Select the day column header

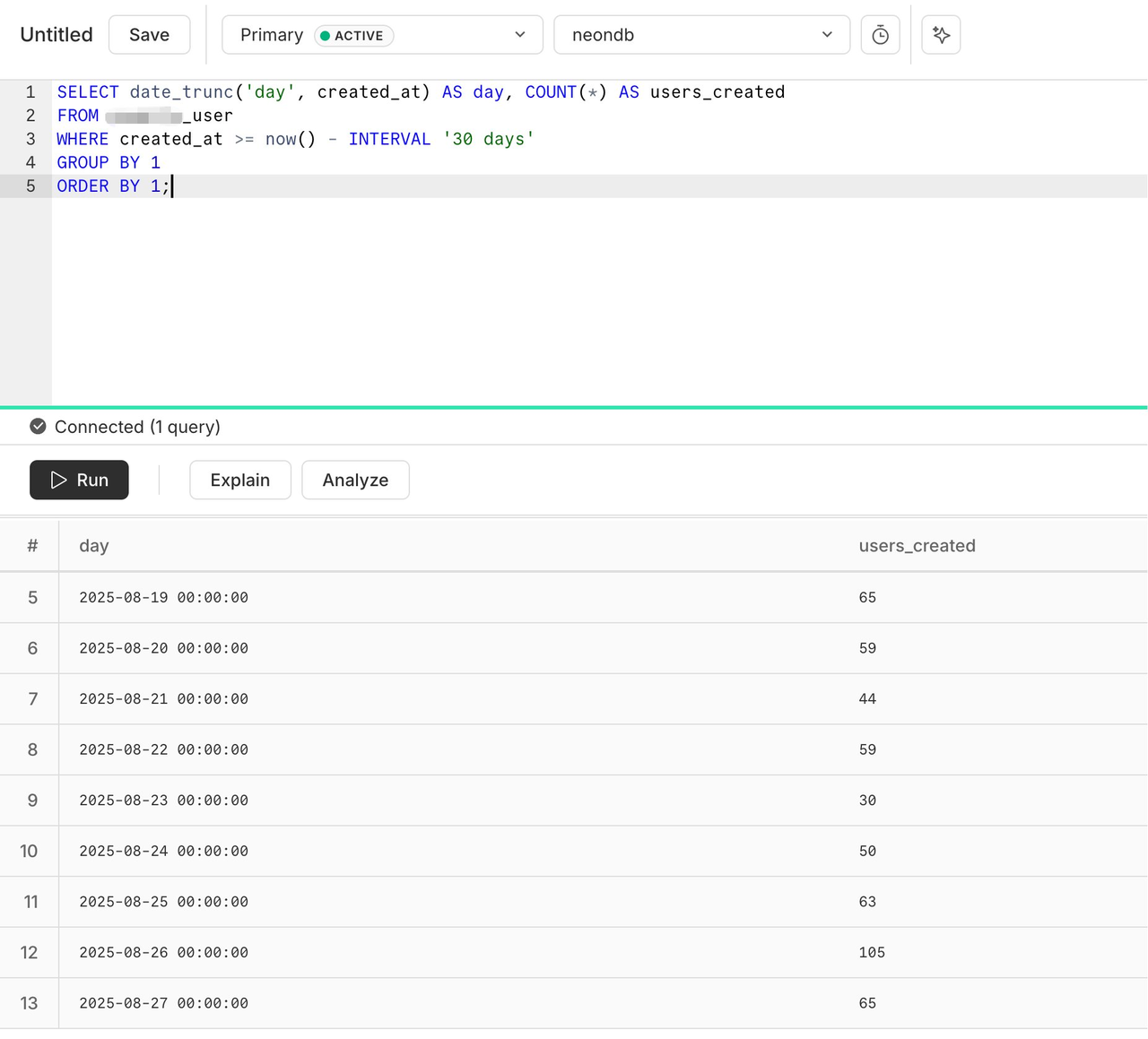94,546
